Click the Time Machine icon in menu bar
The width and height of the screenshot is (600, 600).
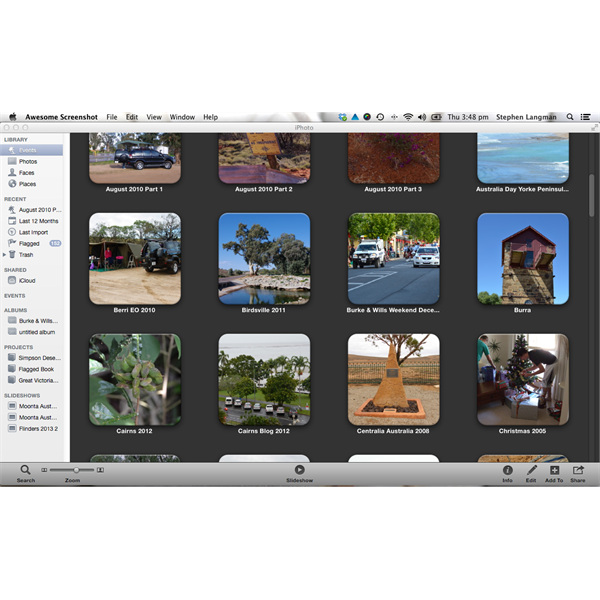[x=380, y=117]
